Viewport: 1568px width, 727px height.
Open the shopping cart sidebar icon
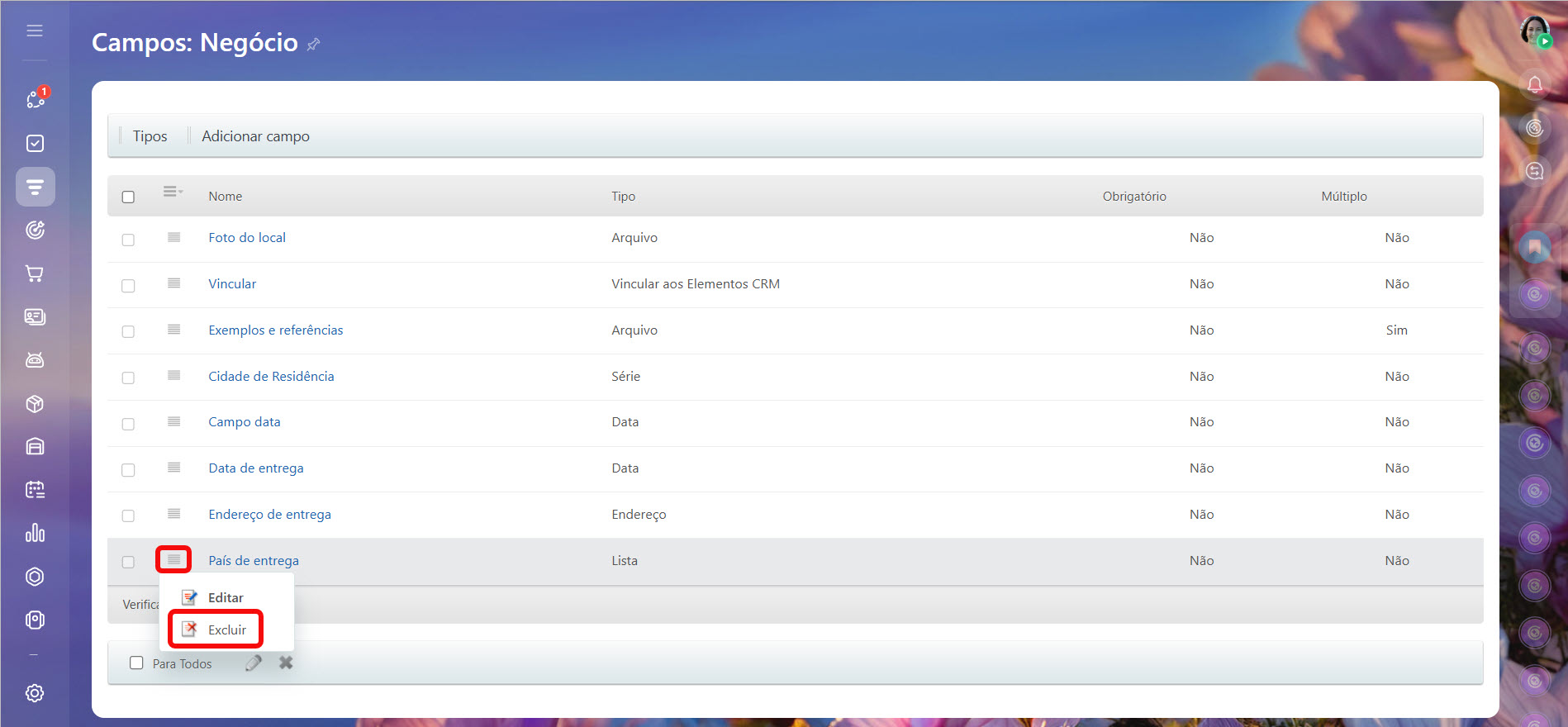[35, 273]
